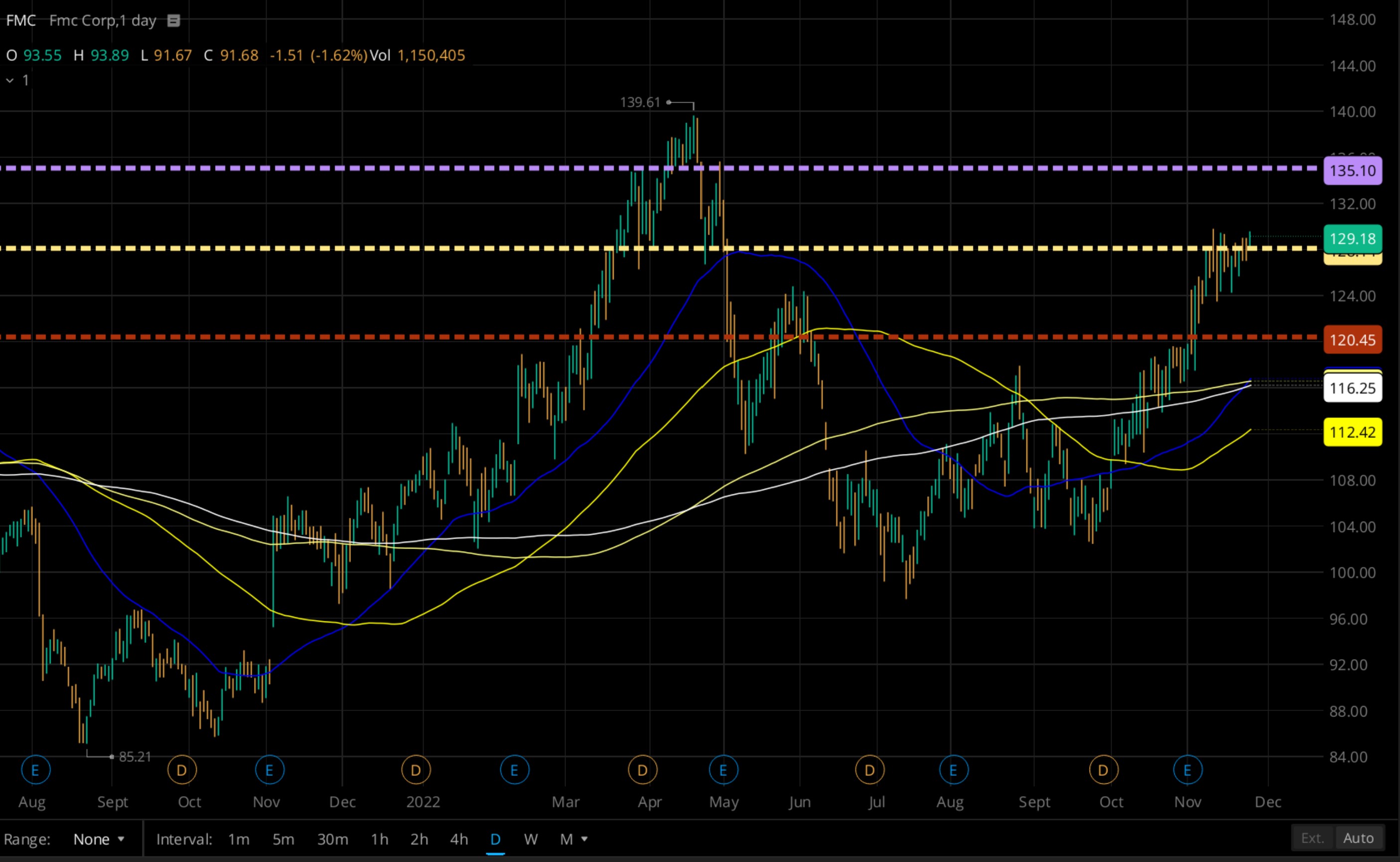Toggle Auto price scaling

pos(1358,838)
